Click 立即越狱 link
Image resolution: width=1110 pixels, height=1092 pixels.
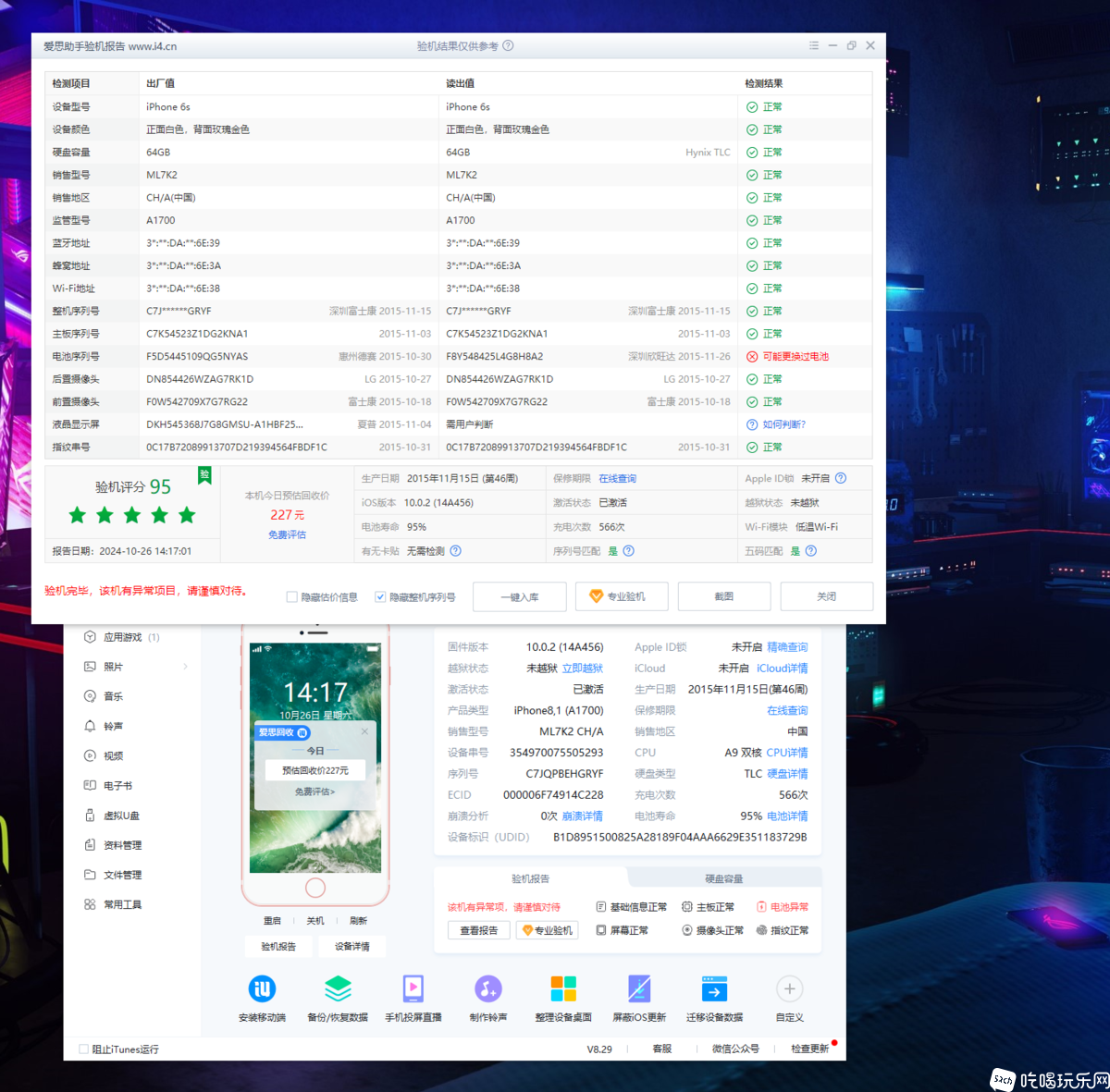[x=583, y=669]
